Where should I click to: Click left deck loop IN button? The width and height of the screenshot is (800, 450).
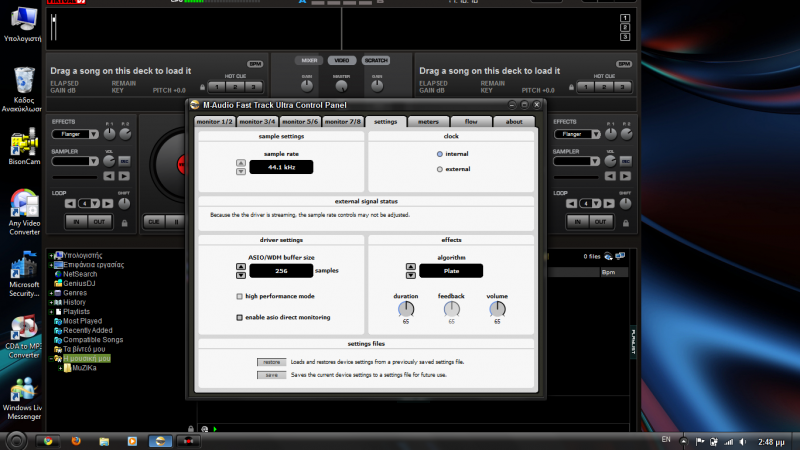[76, 222]
